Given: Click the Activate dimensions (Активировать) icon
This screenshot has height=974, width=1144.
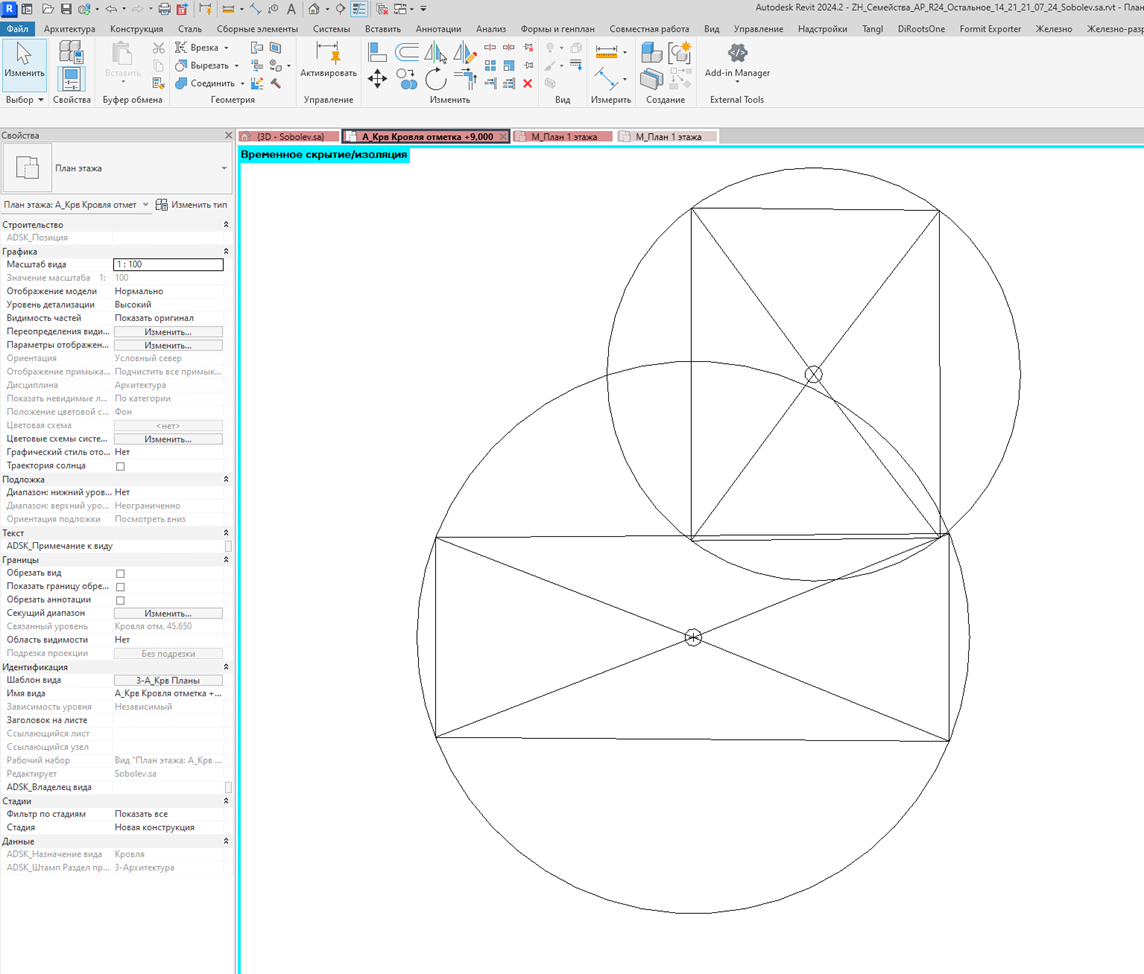Looking at the screenshot, I should 328,60.
